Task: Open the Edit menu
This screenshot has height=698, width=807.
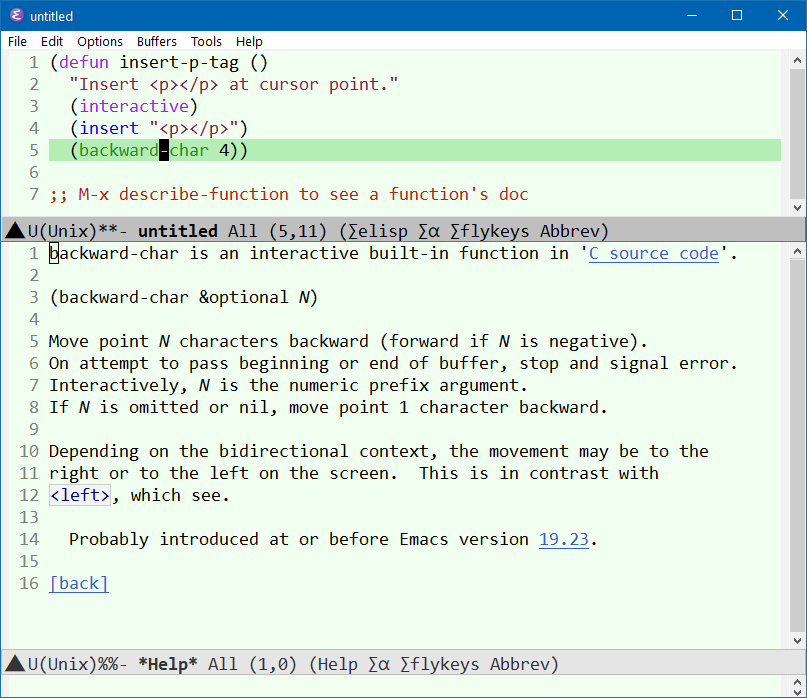Action: [51, 41]
